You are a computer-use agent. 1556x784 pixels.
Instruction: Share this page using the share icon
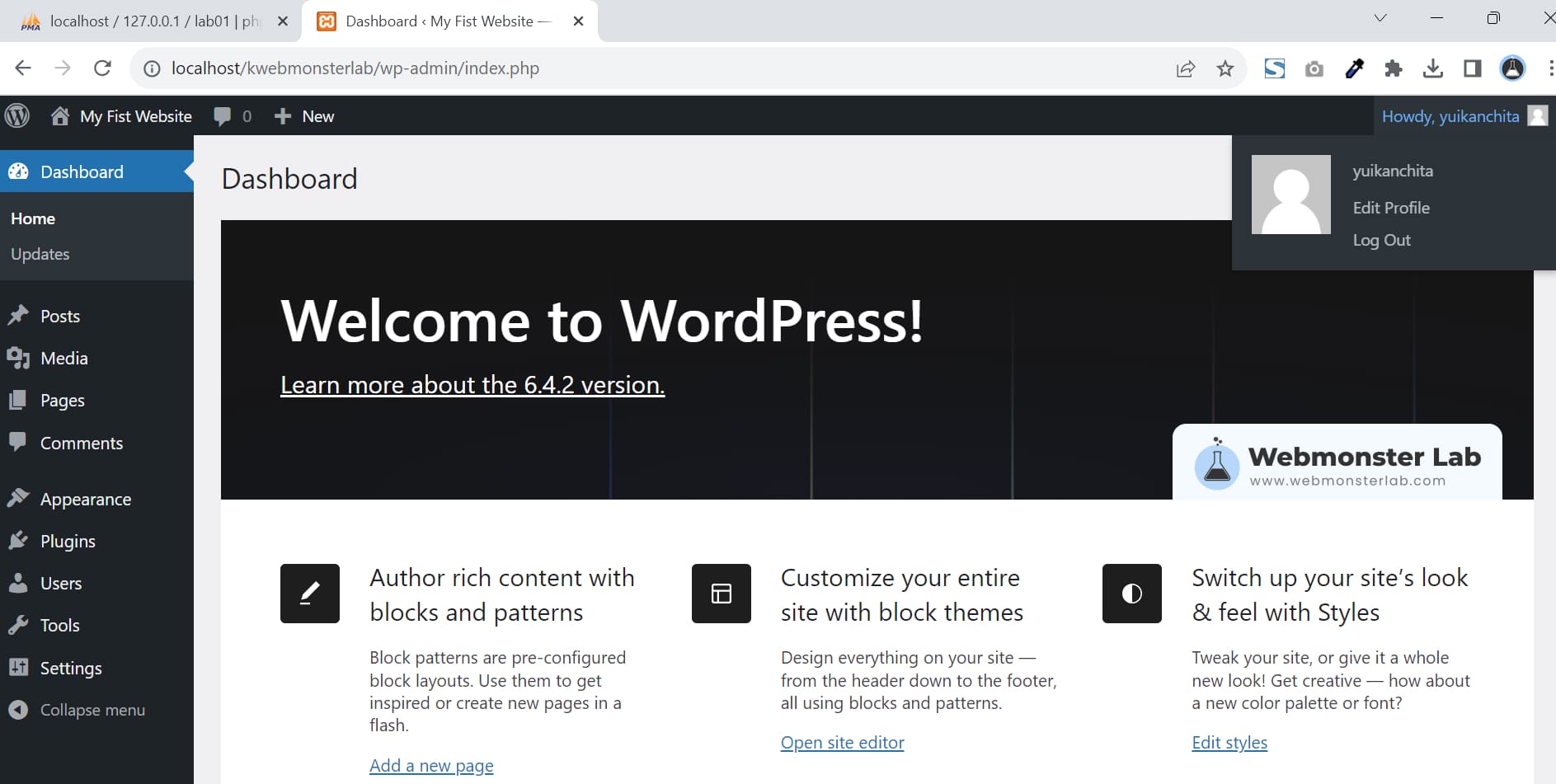pos(1186,68)
